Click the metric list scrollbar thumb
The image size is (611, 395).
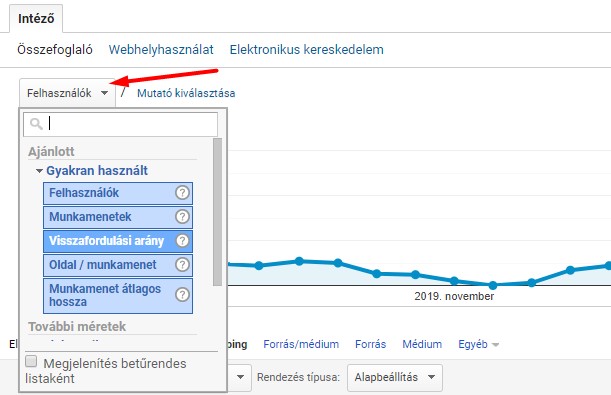[217, 212]
